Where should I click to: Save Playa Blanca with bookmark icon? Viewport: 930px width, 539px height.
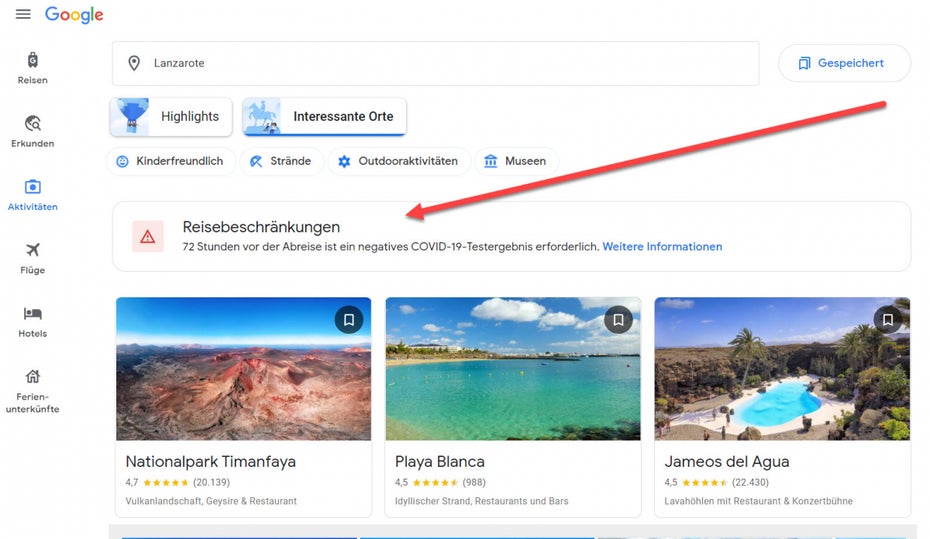[x=618, y=320]
